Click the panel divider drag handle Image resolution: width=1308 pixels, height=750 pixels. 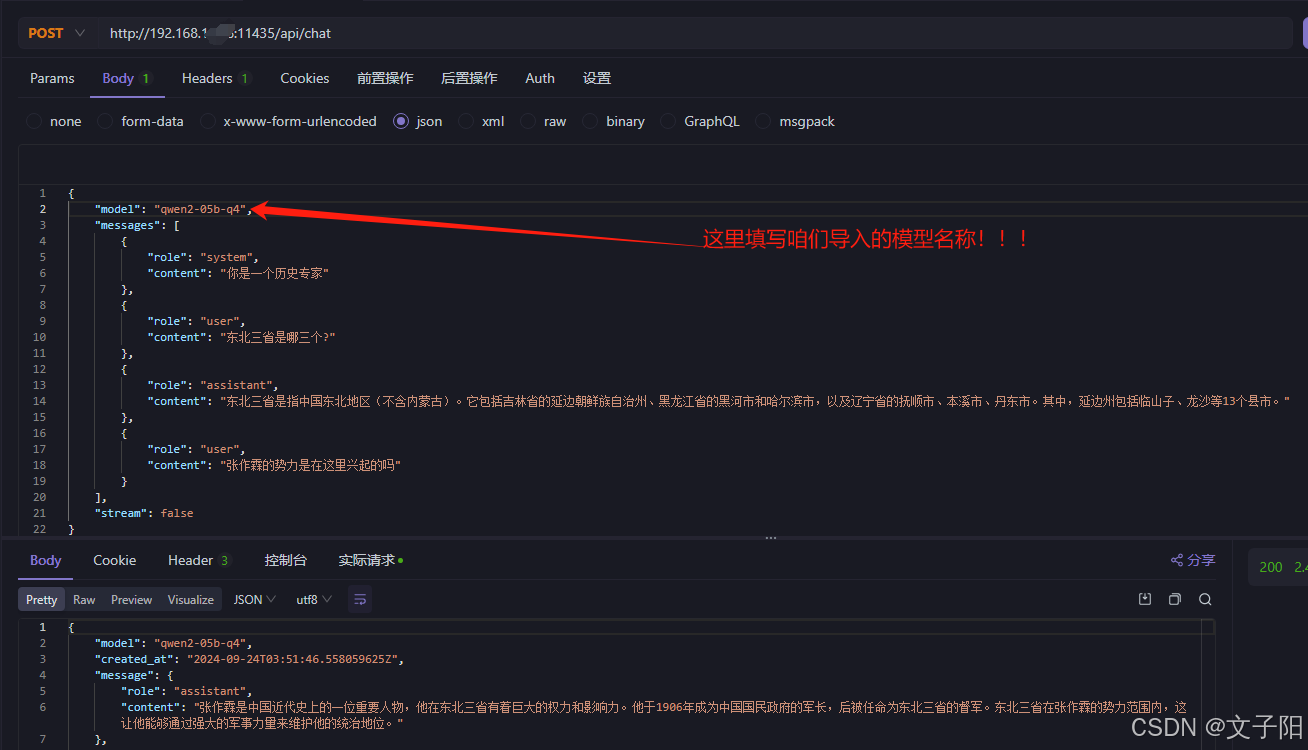coord(770,538)
